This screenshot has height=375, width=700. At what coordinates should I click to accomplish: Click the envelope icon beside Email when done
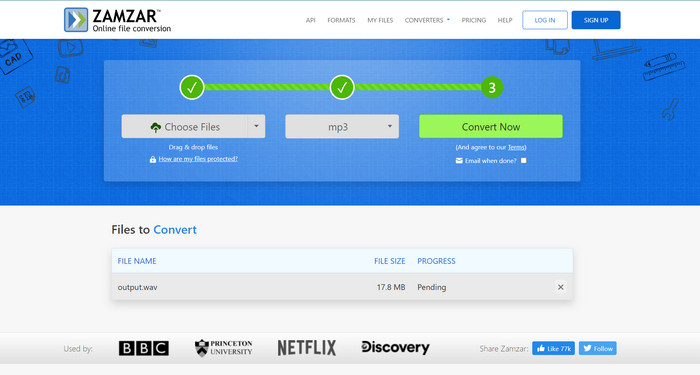click(459, 160)
